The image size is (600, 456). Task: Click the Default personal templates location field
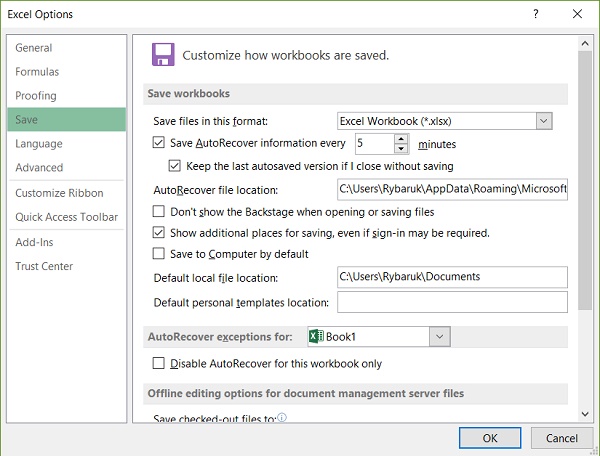[x=452, y=302]
